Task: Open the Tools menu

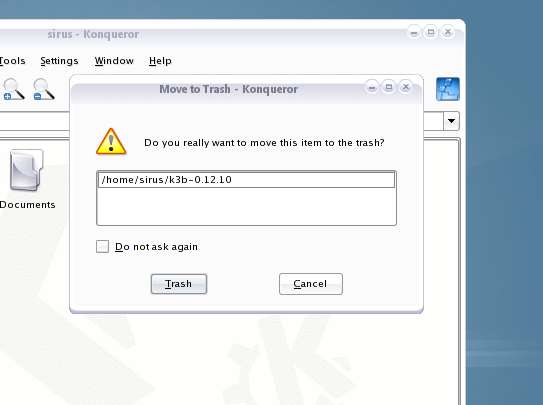Action: coord(12,61)
